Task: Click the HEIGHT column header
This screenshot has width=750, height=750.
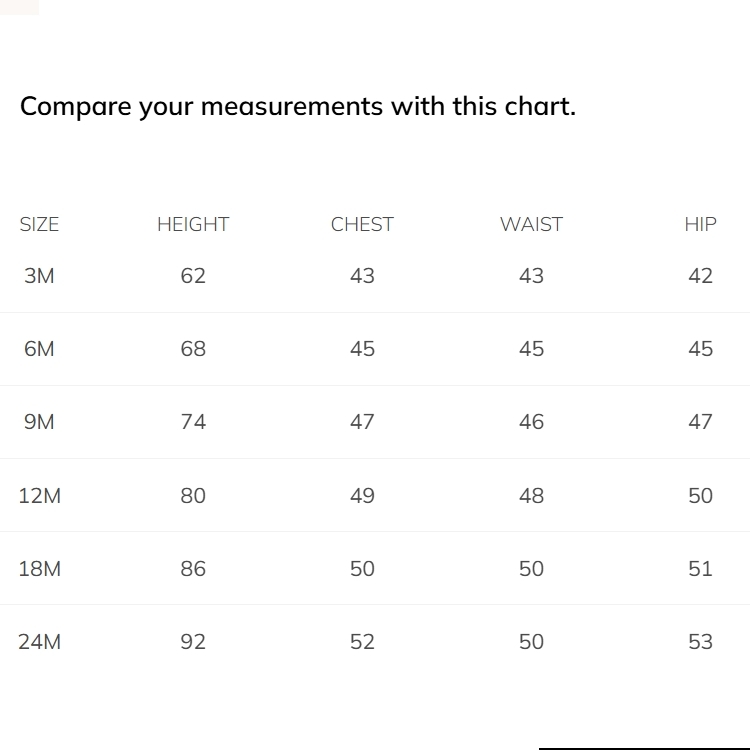Action: tap(193, 225)
